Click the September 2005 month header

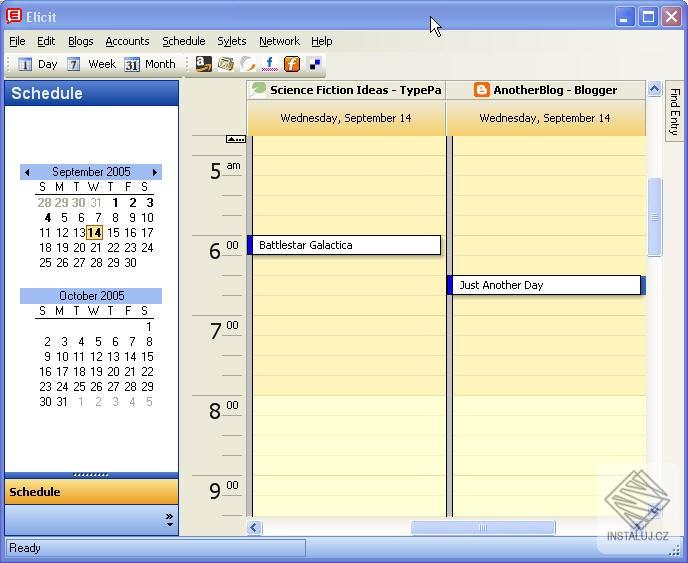pyautogui.click(x=91, y=172)
